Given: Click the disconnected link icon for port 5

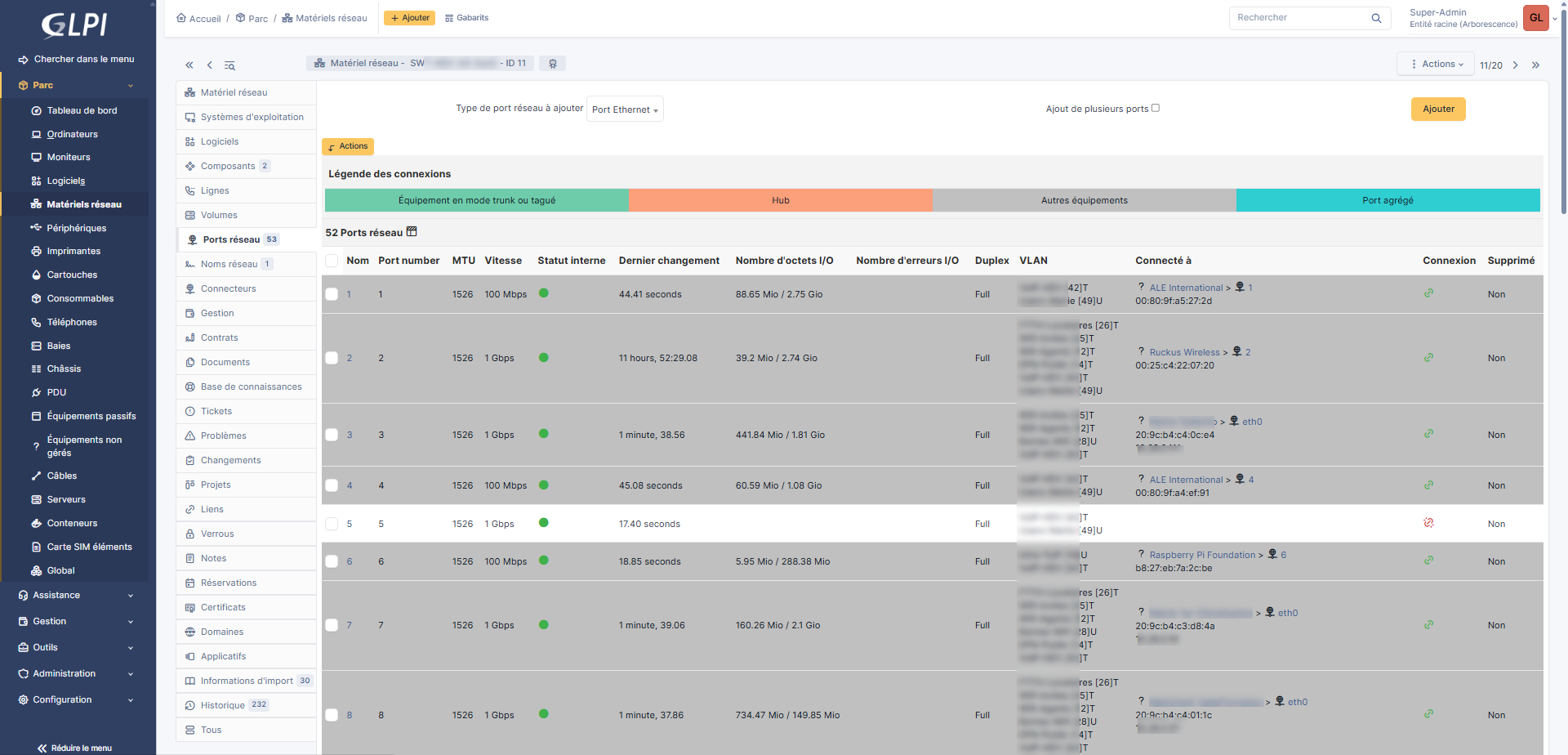Looking at the screenshot, I should coord(1428,523).
